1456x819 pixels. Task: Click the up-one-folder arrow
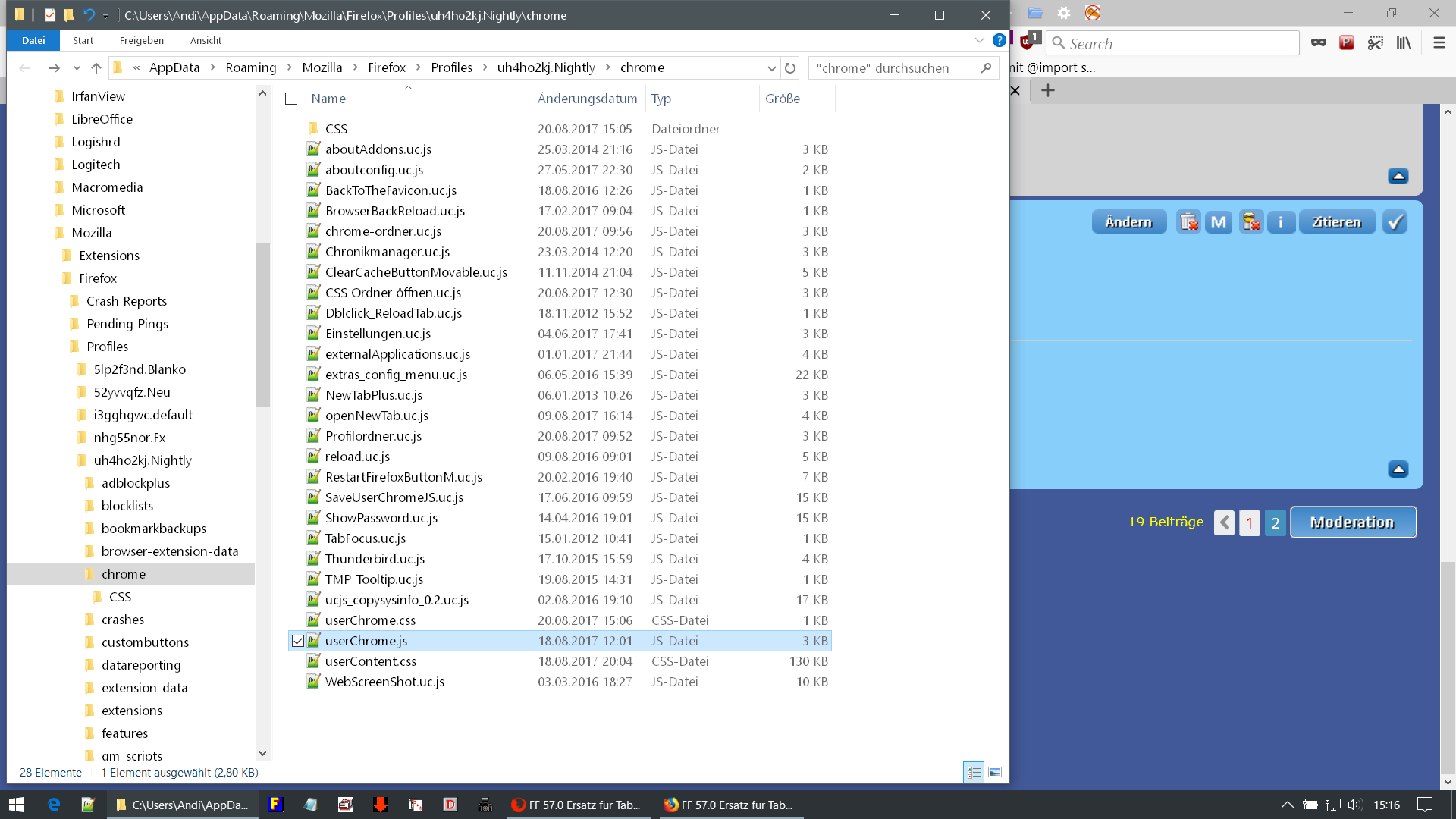[96, 68]
